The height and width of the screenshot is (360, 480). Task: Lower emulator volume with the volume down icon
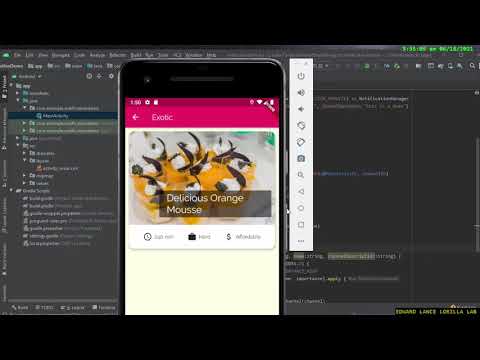pos(301,109)
